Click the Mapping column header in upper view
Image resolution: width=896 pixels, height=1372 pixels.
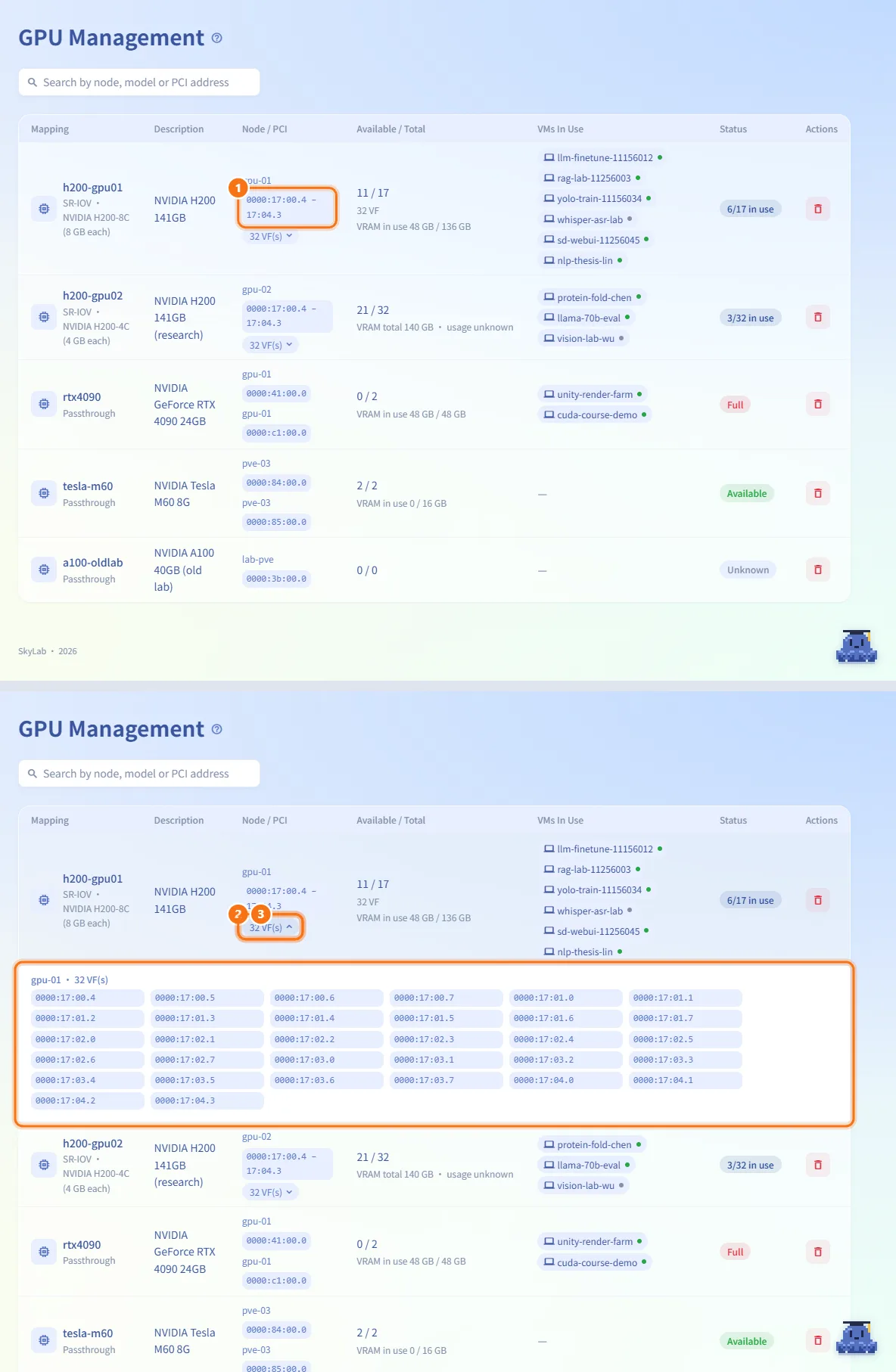(50, 129)
